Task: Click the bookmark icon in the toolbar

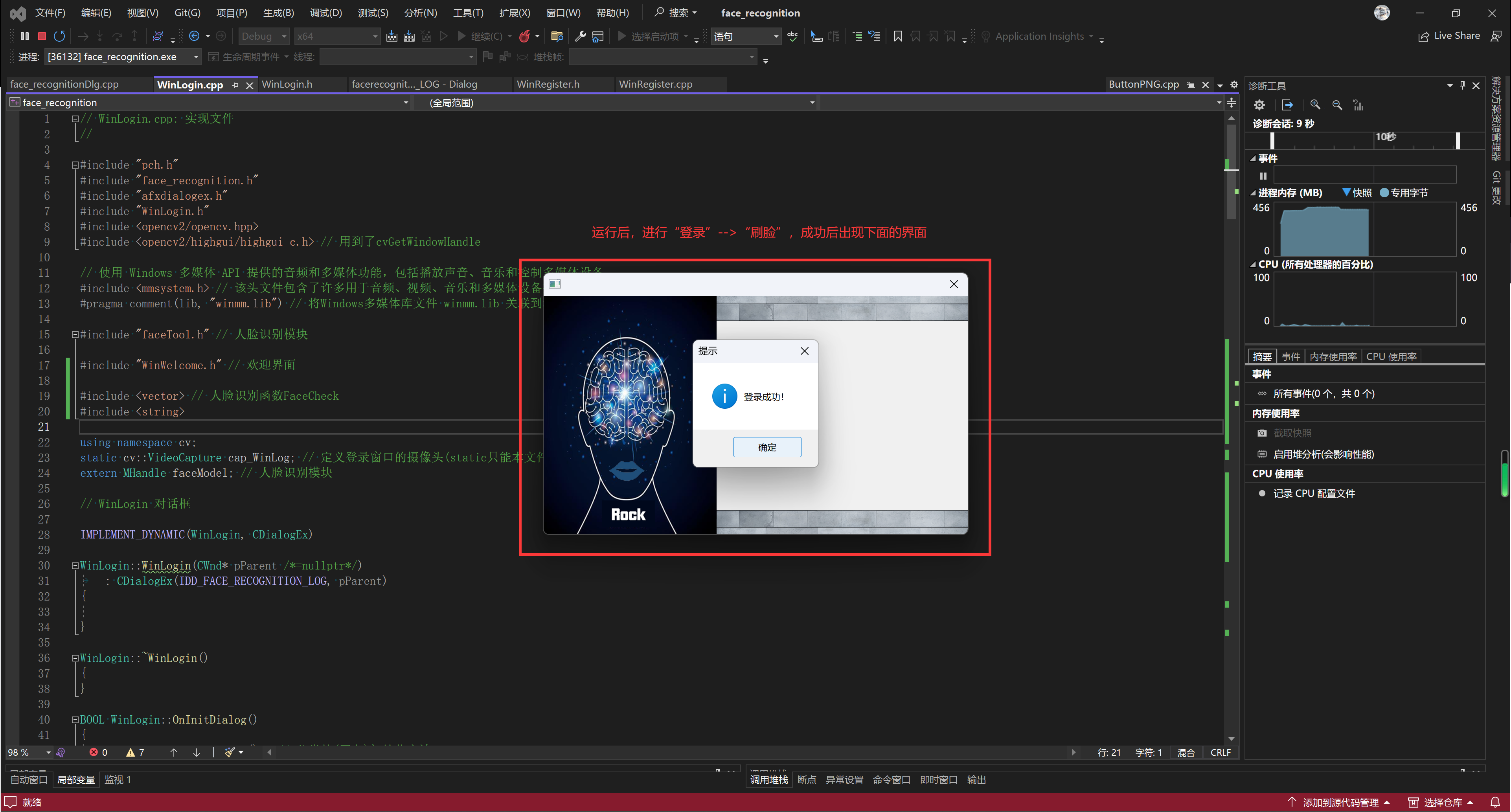Action: [897, 37]
